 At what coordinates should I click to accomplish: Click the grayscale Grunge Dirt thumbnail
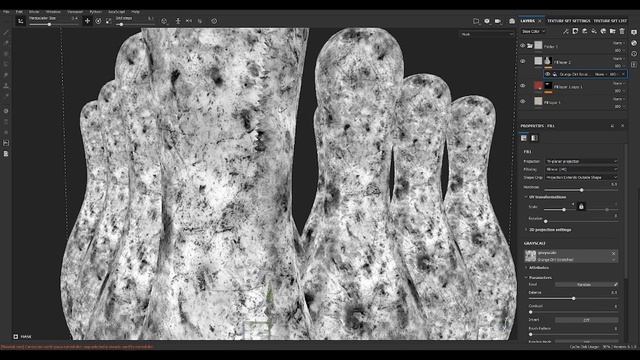tap(530, 256)
